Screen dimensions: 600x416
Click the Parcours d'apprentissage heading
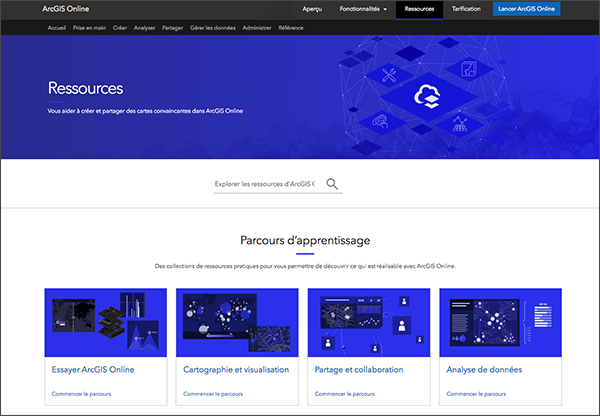pos(305,240)
